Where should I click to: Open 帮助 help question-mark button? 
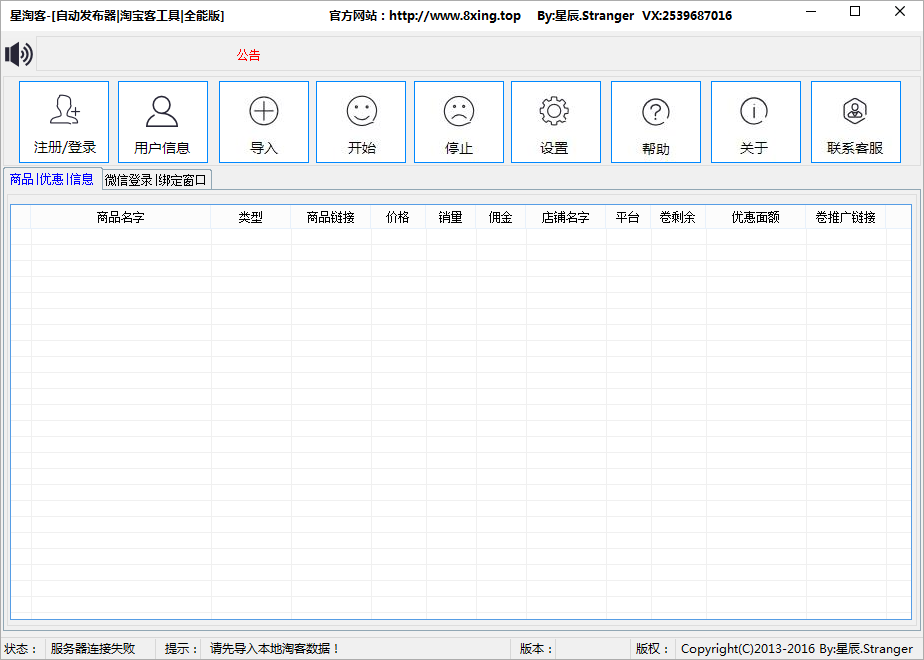(x=656, y=122)
